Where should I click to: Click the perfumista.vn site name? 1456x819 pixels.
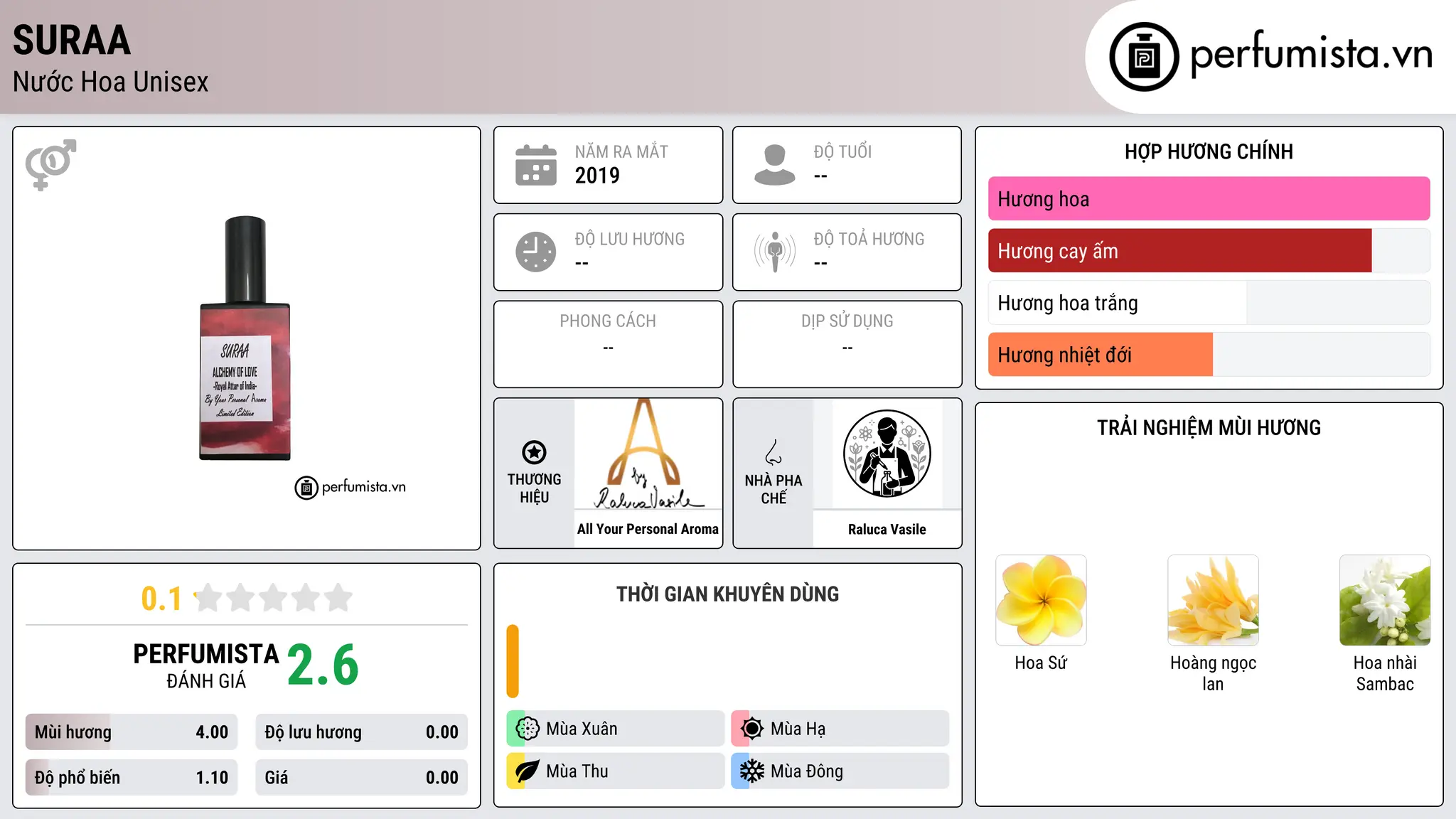[1311, 53]
